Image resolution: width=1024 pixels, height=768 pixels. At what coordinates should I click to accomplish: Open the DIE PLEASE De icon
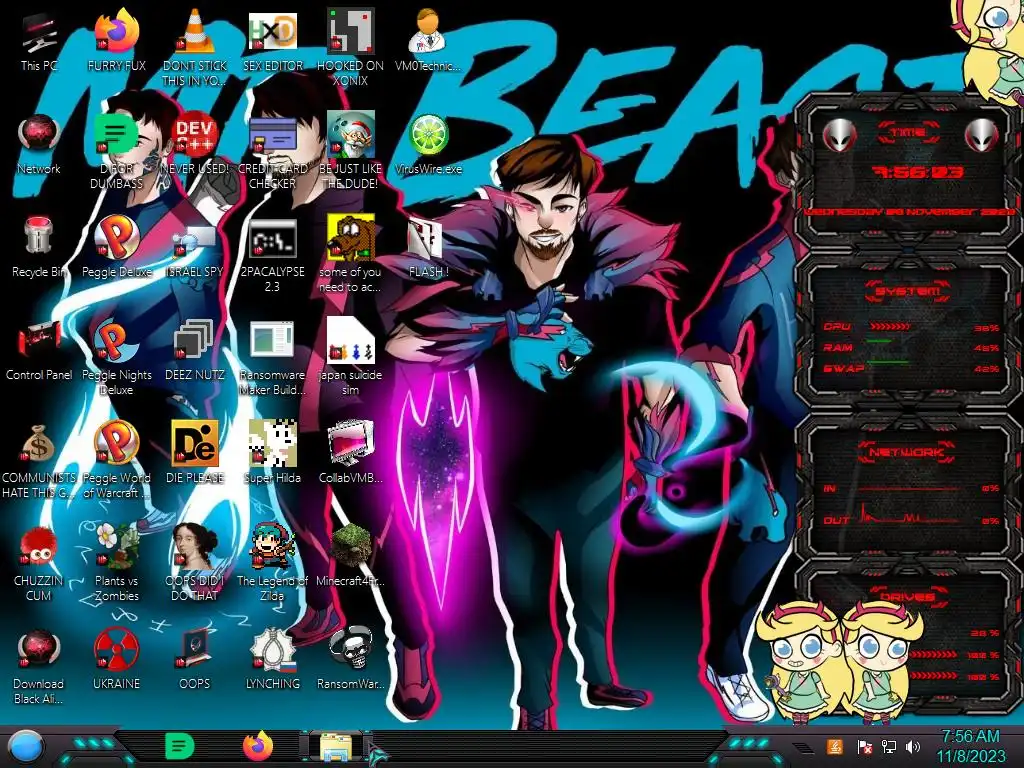point(195,454)
